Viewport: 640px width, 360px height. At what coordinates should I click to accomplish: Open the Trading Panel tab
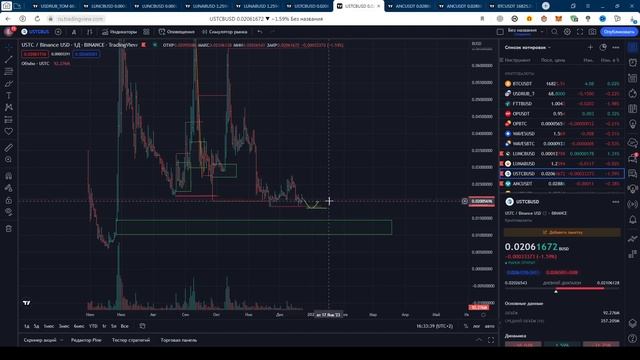(179, 340)
